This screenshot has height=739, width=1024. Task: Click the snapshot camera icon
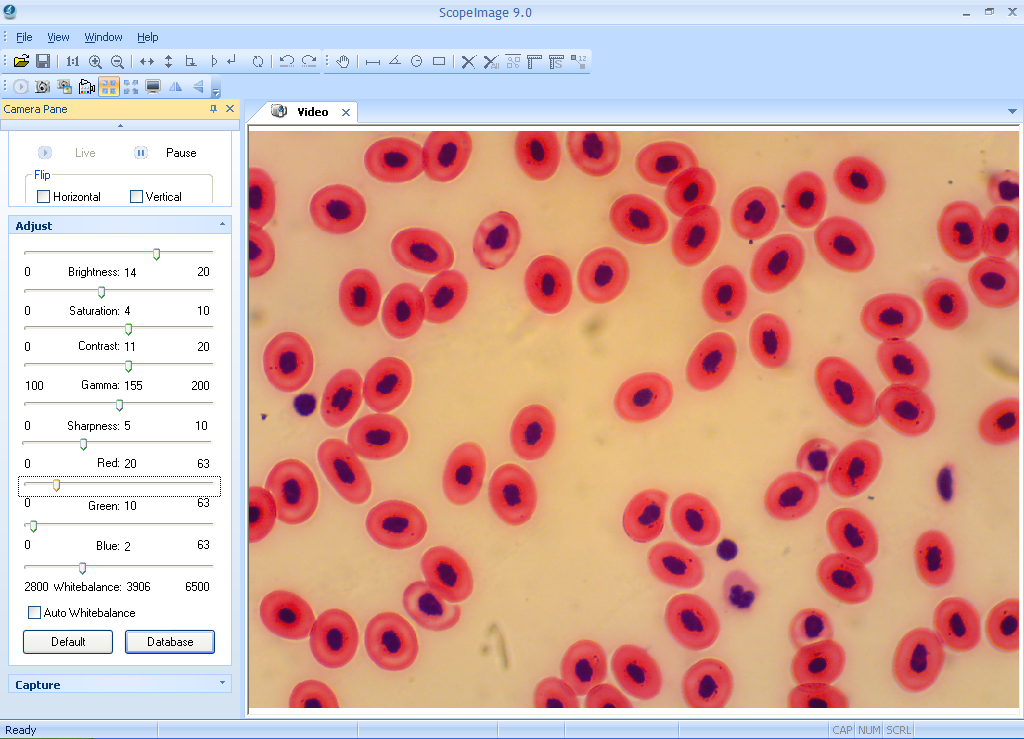point(42,87)
